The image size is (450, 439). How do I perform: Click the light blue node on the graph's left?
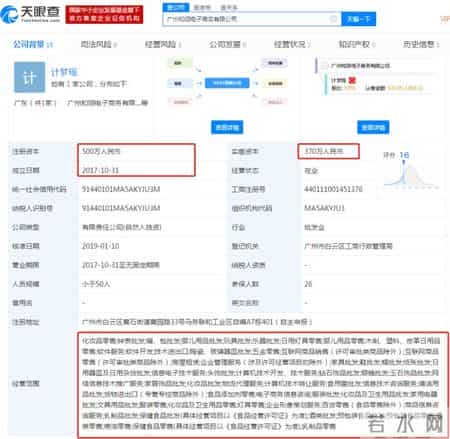click(x=180, y=83)
